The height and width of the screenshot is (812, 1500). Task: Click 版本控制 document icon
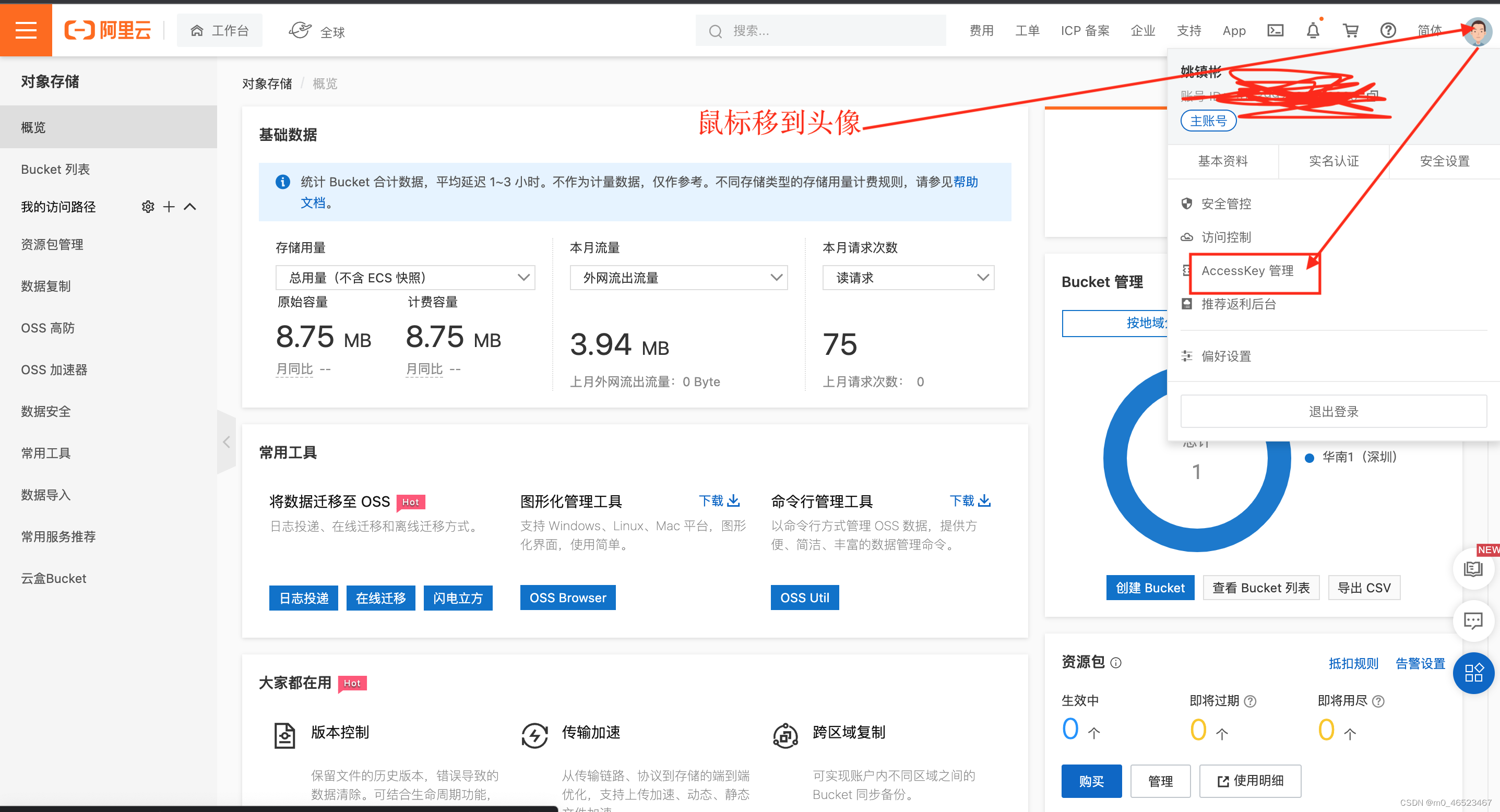[285, 736]
